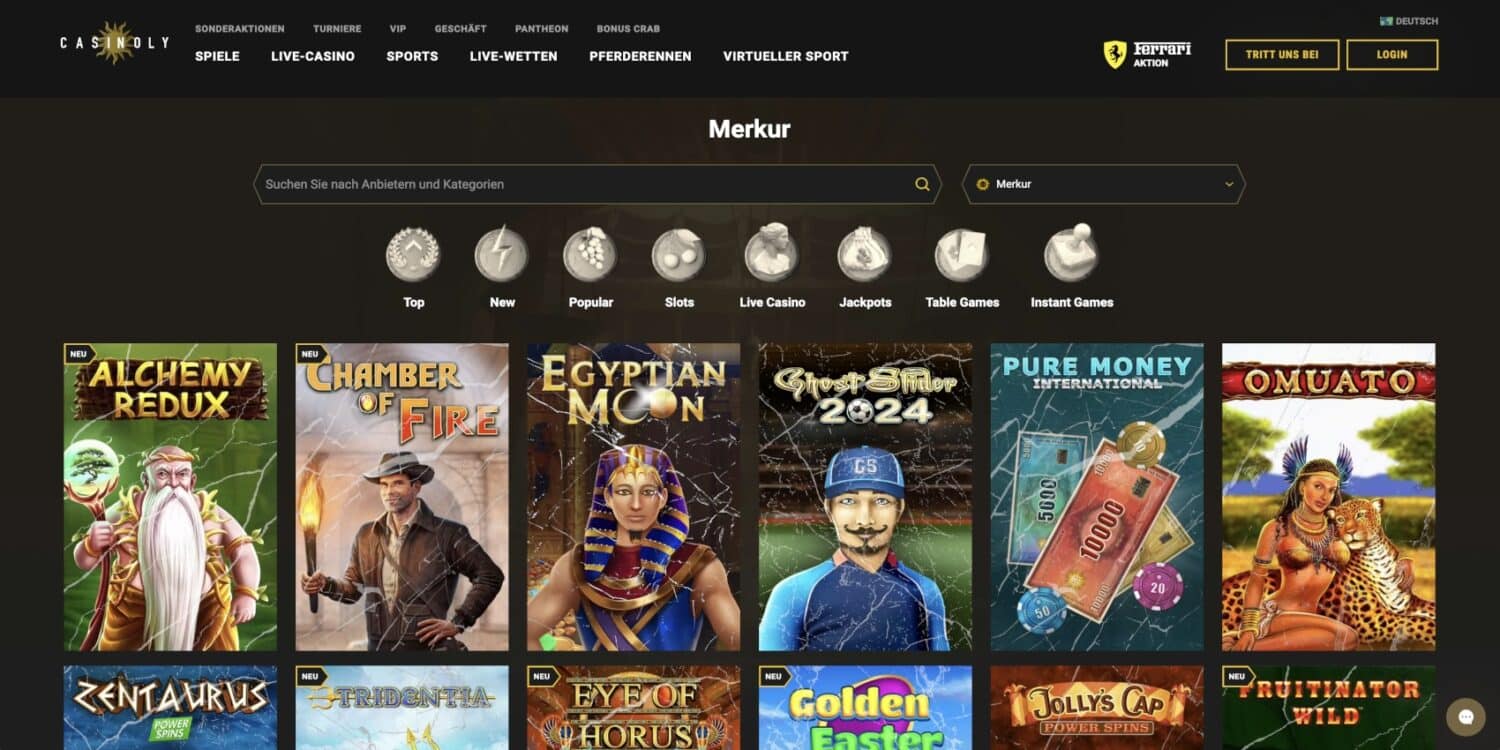Click the Tritt uns bei button
The height and width of the screenshot is (750, 1500).
1282,55
